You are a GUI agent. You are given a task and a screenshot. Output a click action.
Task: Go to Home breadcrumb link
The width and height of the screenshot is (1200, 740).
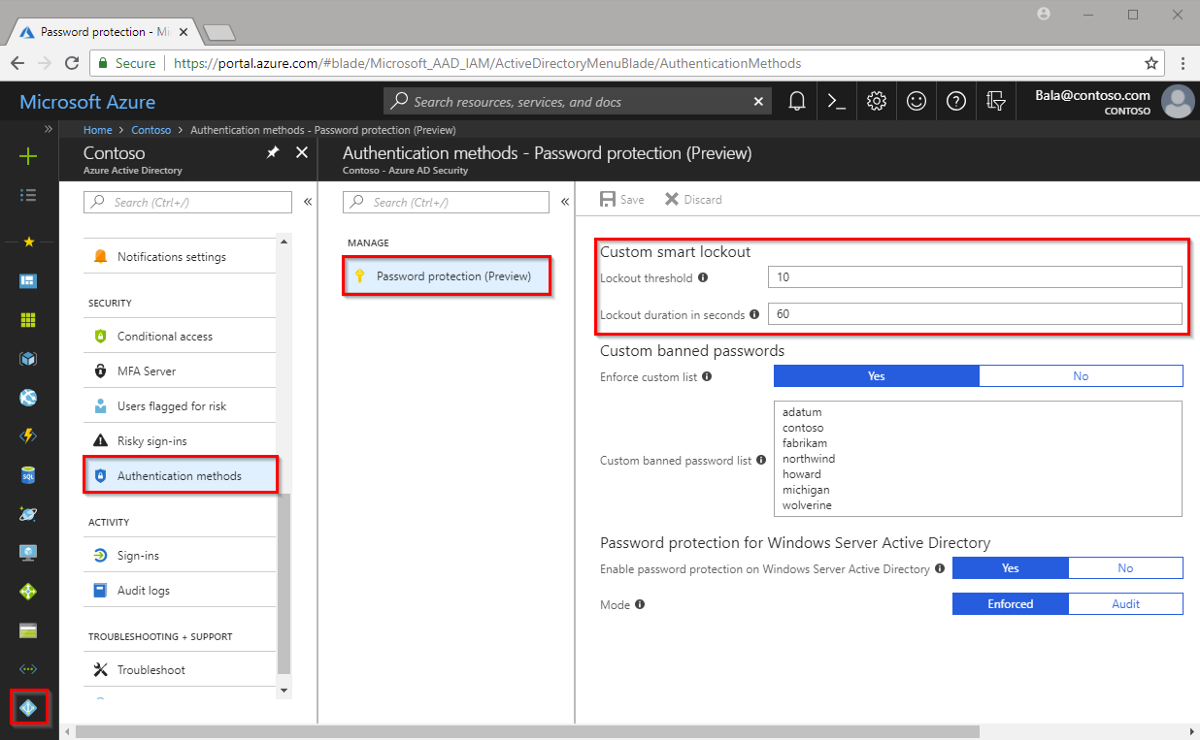coord(98,130)
